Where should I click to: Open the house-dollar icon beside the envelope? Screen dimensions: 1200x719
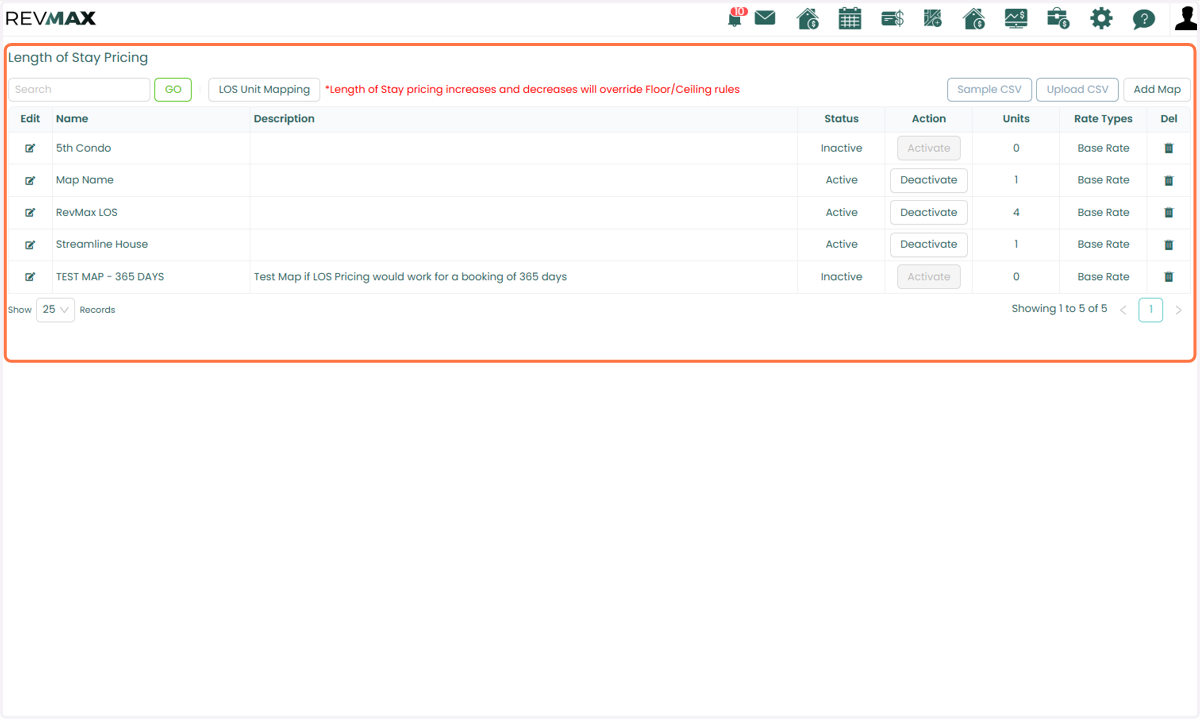click(x=808, y=18)
